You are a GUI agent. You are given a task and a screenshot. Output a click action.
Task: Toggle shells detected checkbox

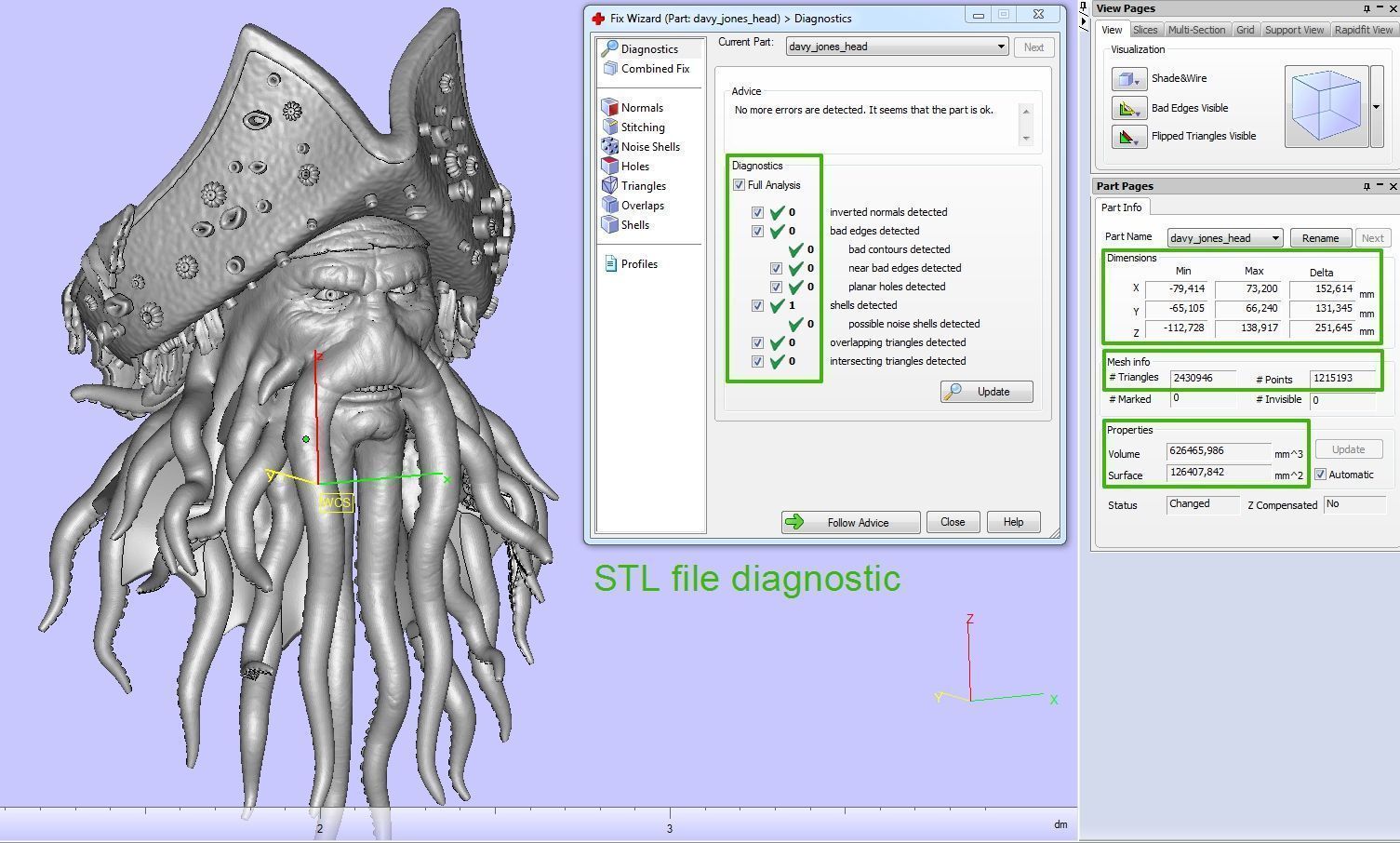(x=757, y=305)
